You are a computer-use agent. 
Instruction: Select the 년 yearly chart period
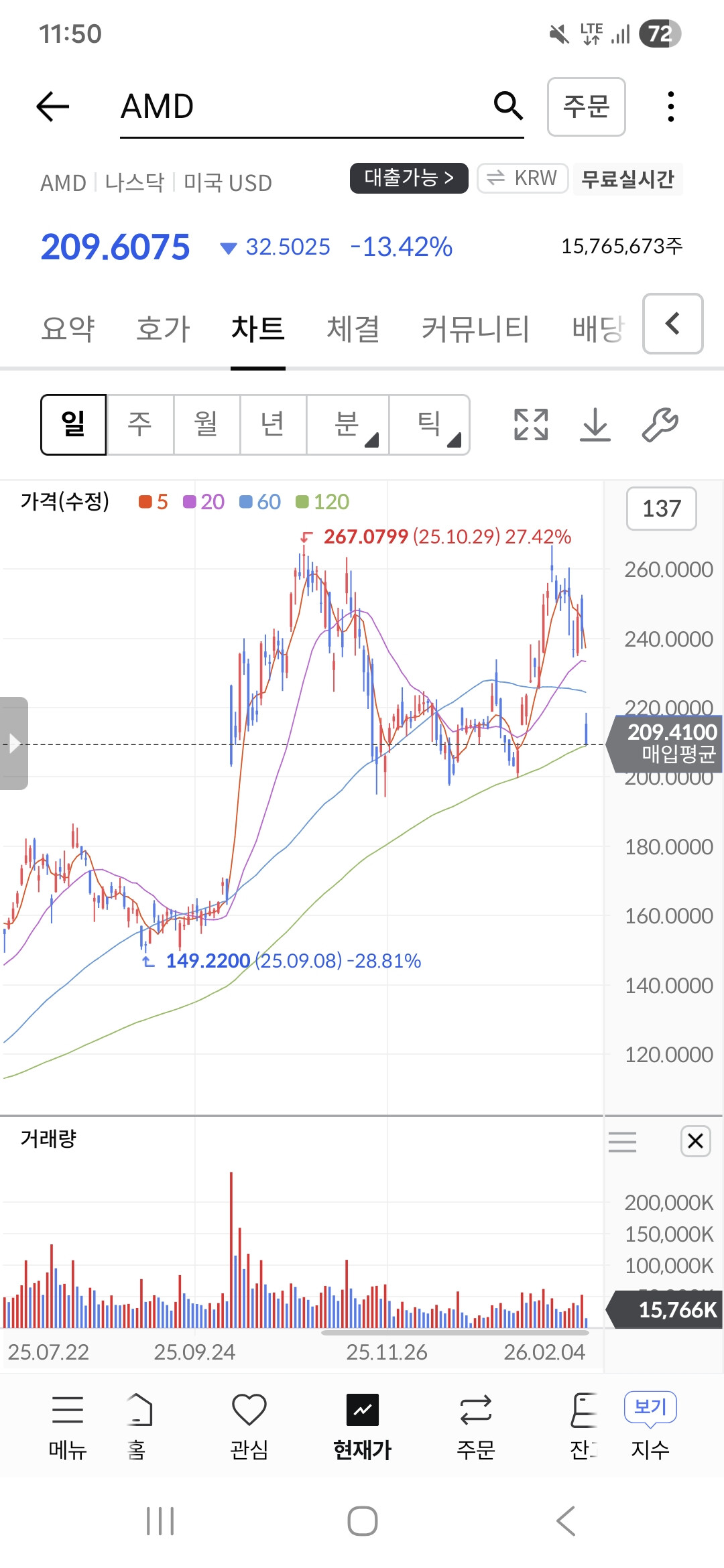tap(273, 425)
